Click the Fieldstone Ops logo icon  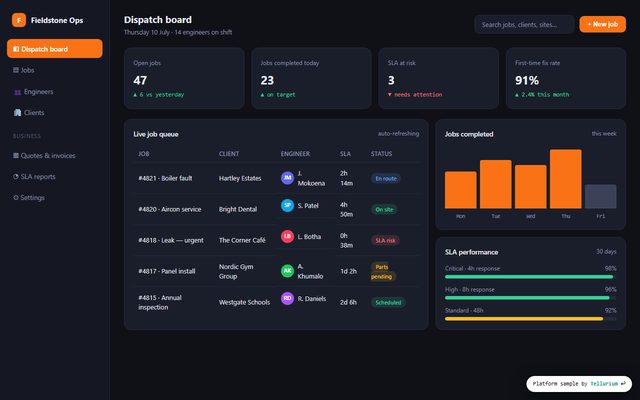(x=19, y=20)
